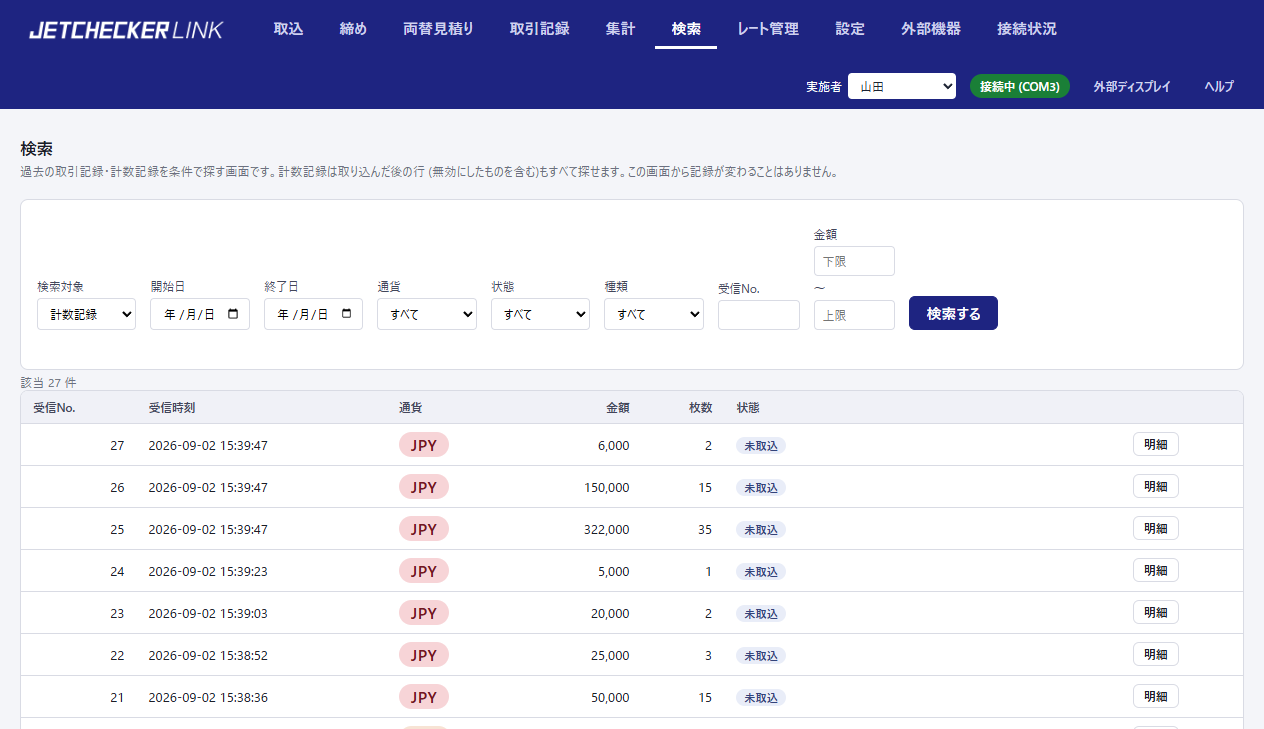This screenshot has height=729, width=1264.
Task: Open the レート管理 tab
Action: 768,29
